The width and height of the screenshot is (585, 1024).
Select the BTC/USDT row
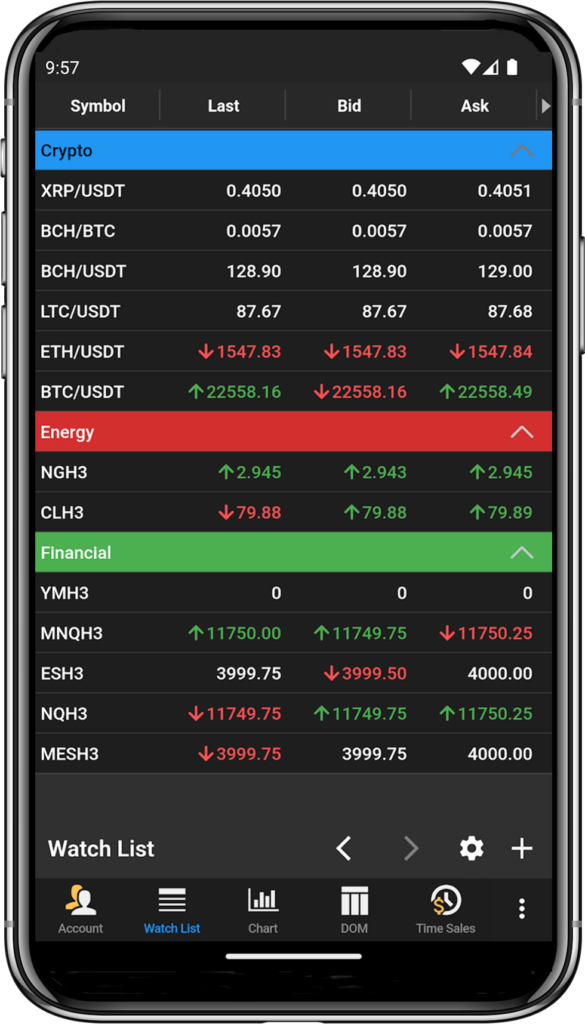pos(294,392)
